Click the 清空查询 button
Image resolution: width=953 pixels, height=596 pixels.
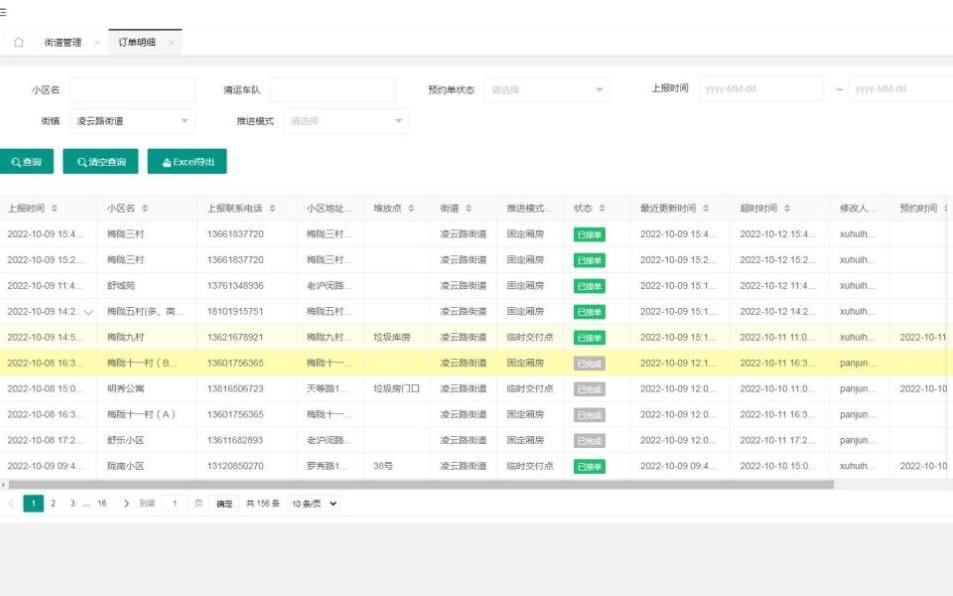tap(100, 162)
